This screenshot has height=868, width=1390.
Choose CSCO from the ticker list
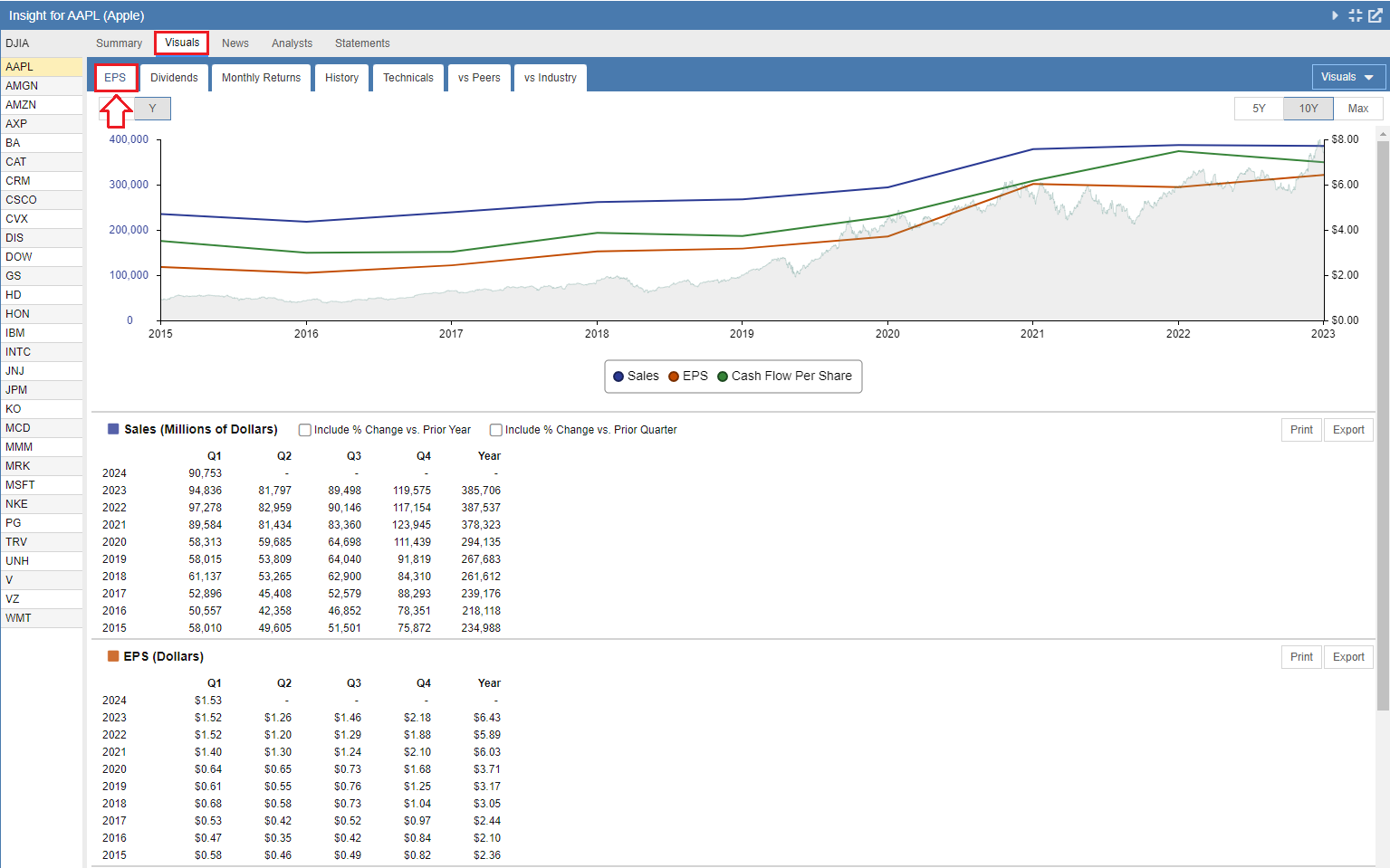42,200
